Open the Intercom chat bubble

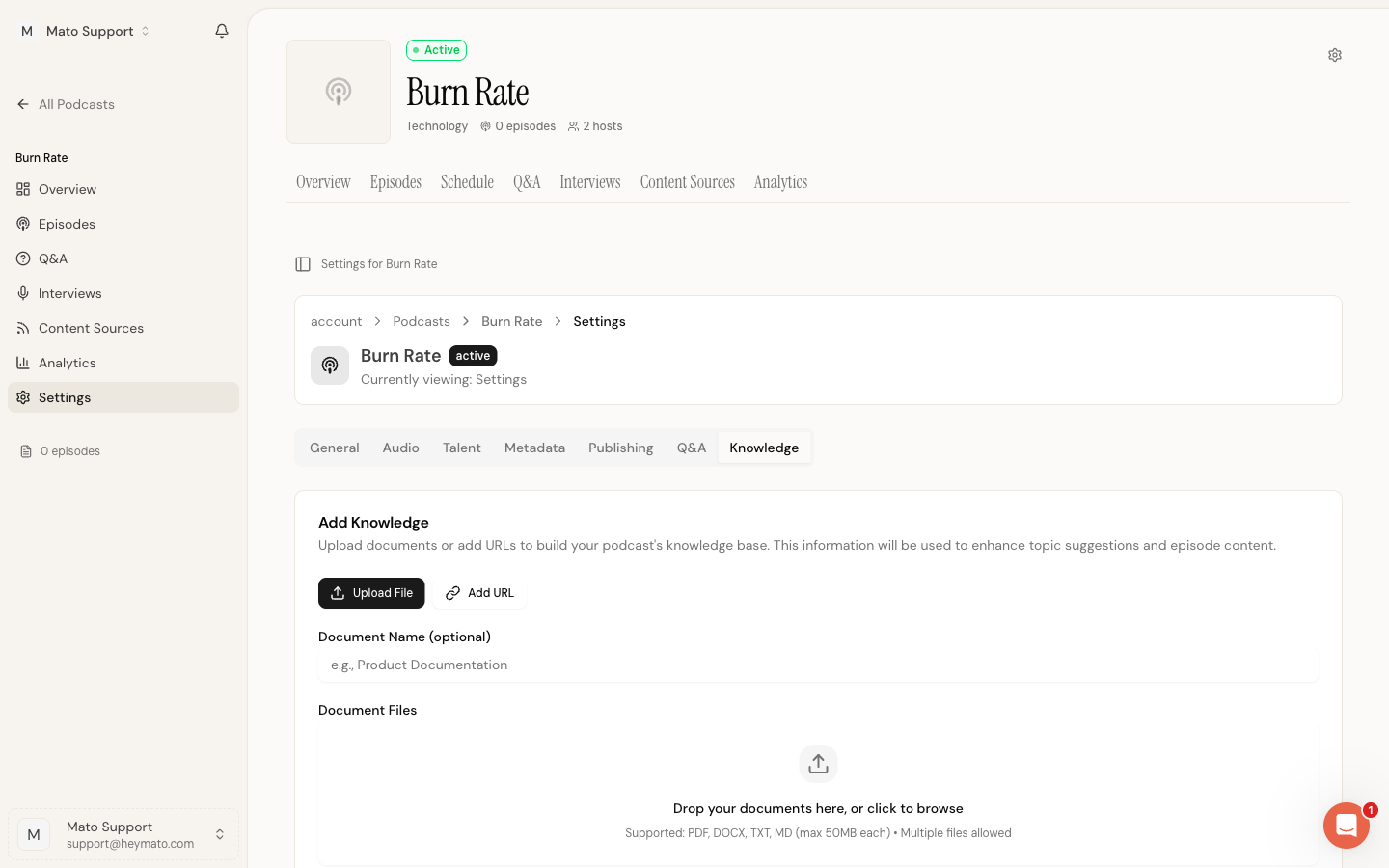click(x=1347, y=826)
